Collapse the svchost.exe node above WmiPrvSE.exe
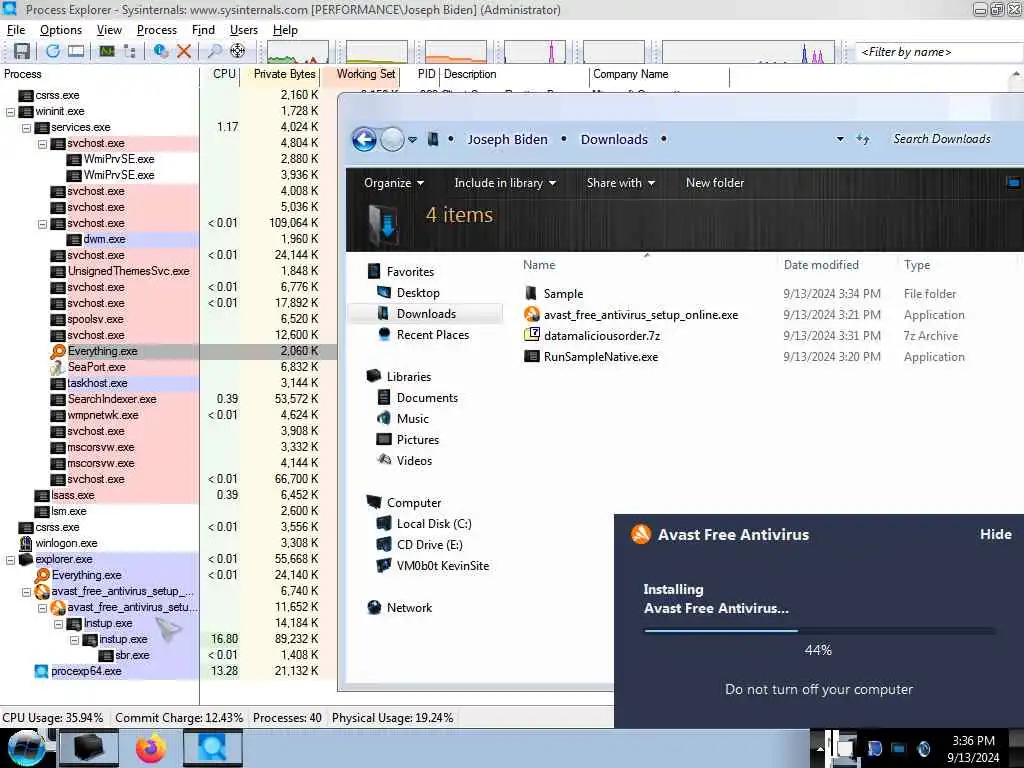The image size is (1024, 768). pyautogui.click(x=42, y=144)
